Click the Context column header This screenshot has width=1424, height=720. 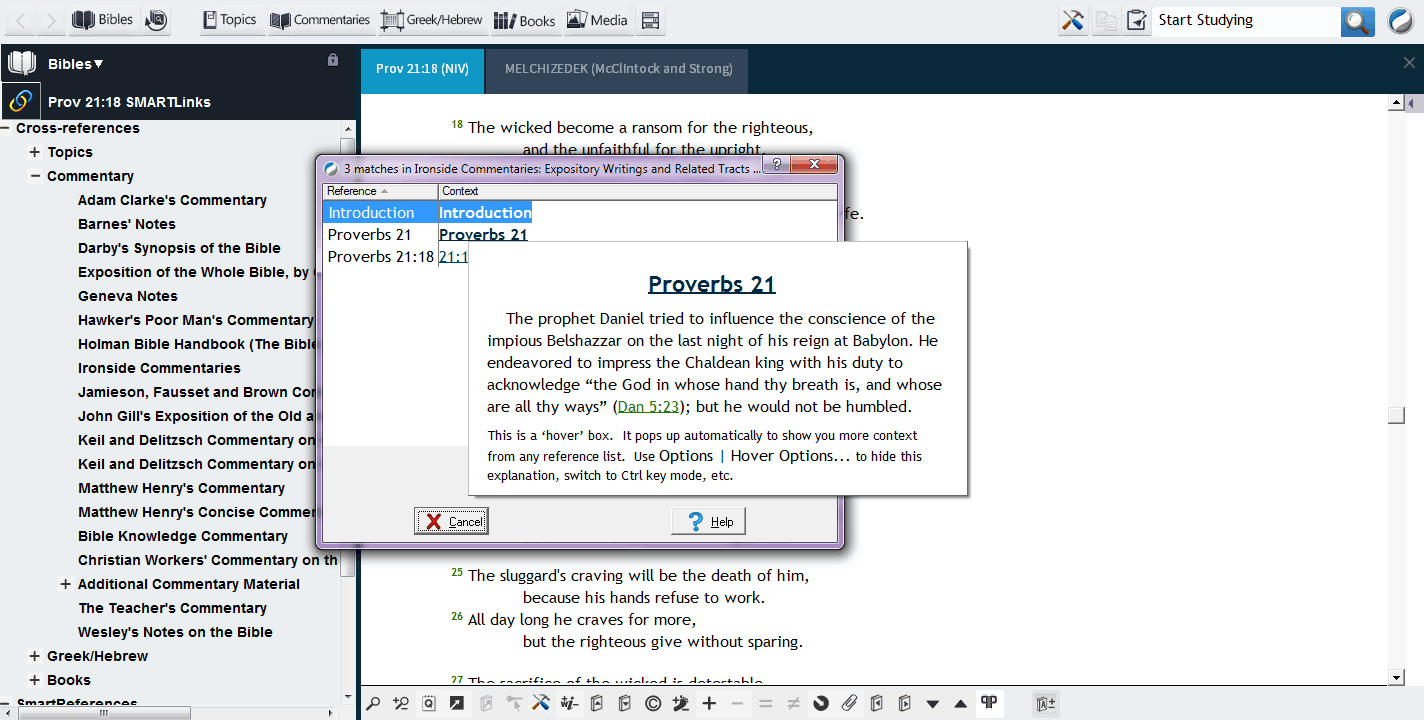[637, 191]
